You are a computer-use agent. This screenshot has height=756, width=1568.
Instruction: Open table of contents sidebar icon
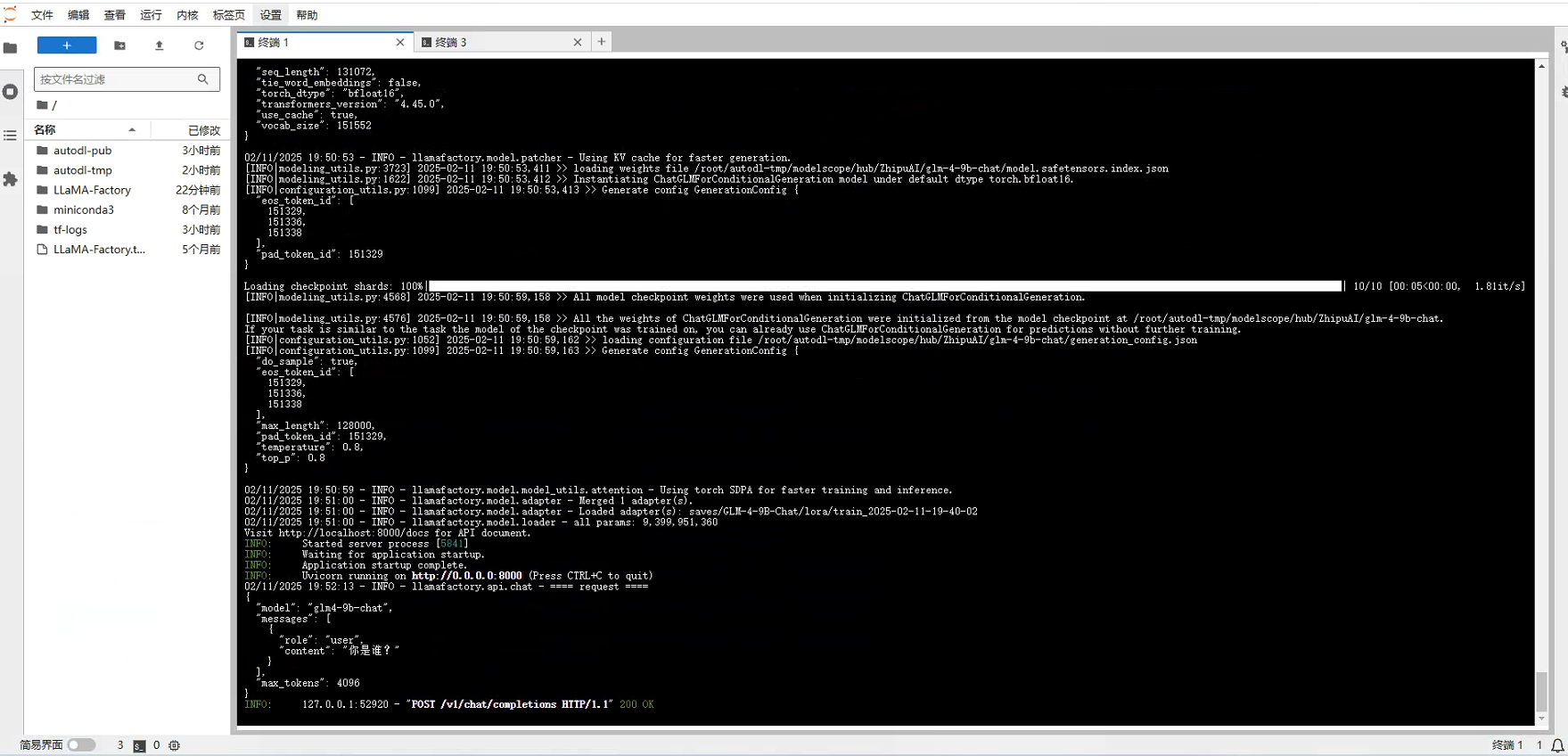click(11, 136)
